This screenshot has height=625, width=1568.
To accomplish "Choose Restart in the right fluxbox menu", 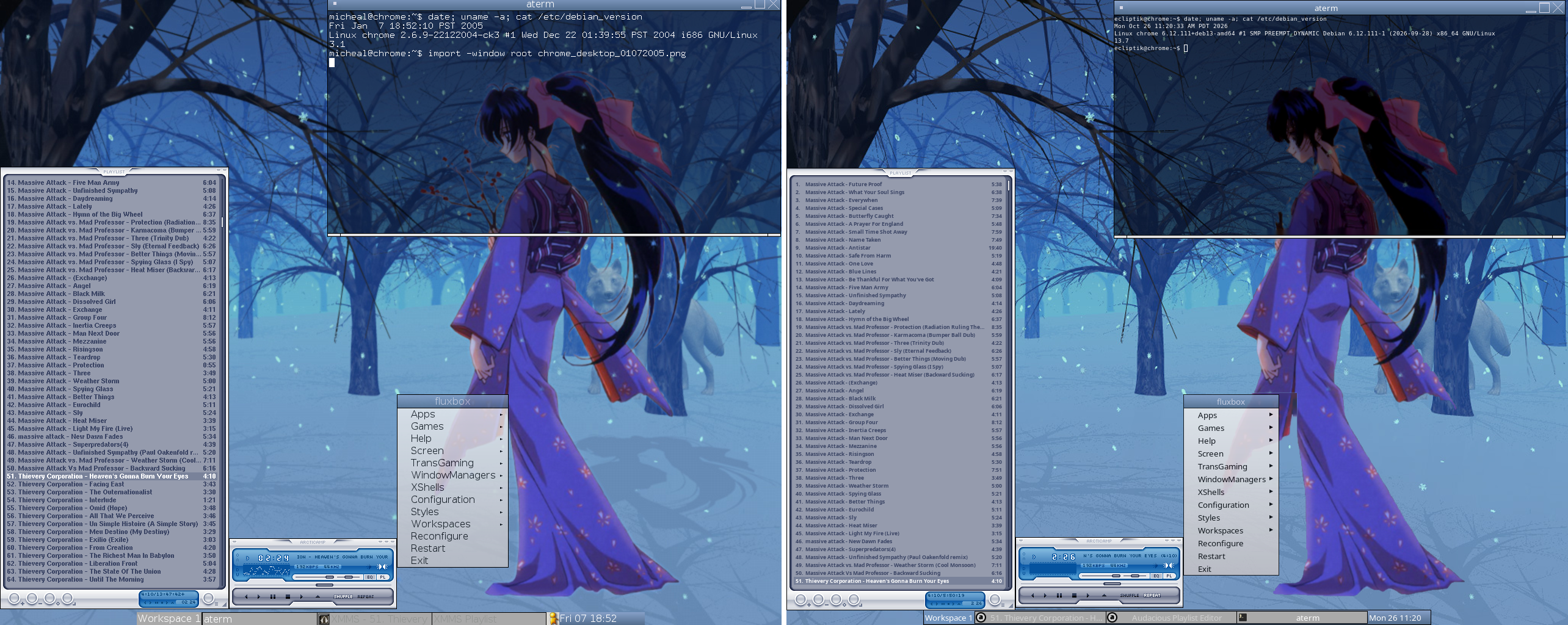I will coord(1231,556).
